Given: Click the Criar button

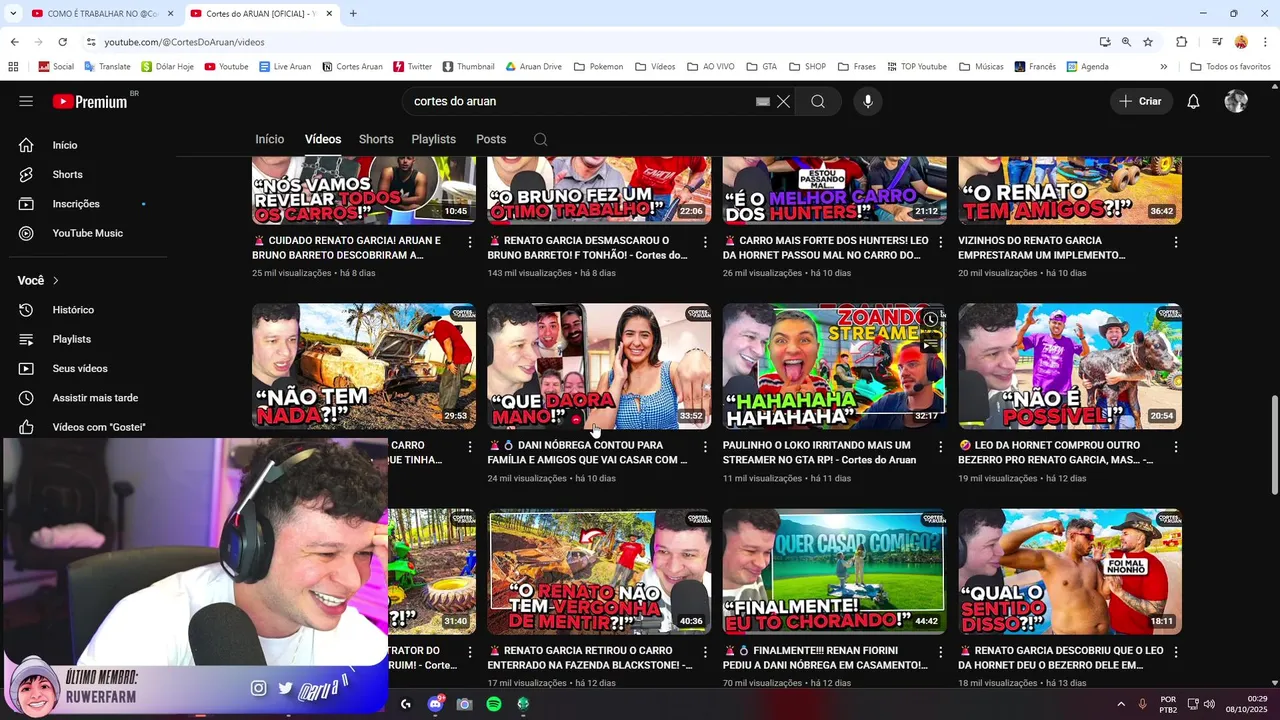Looking at the screenshot, I should tap(1141, 101).
